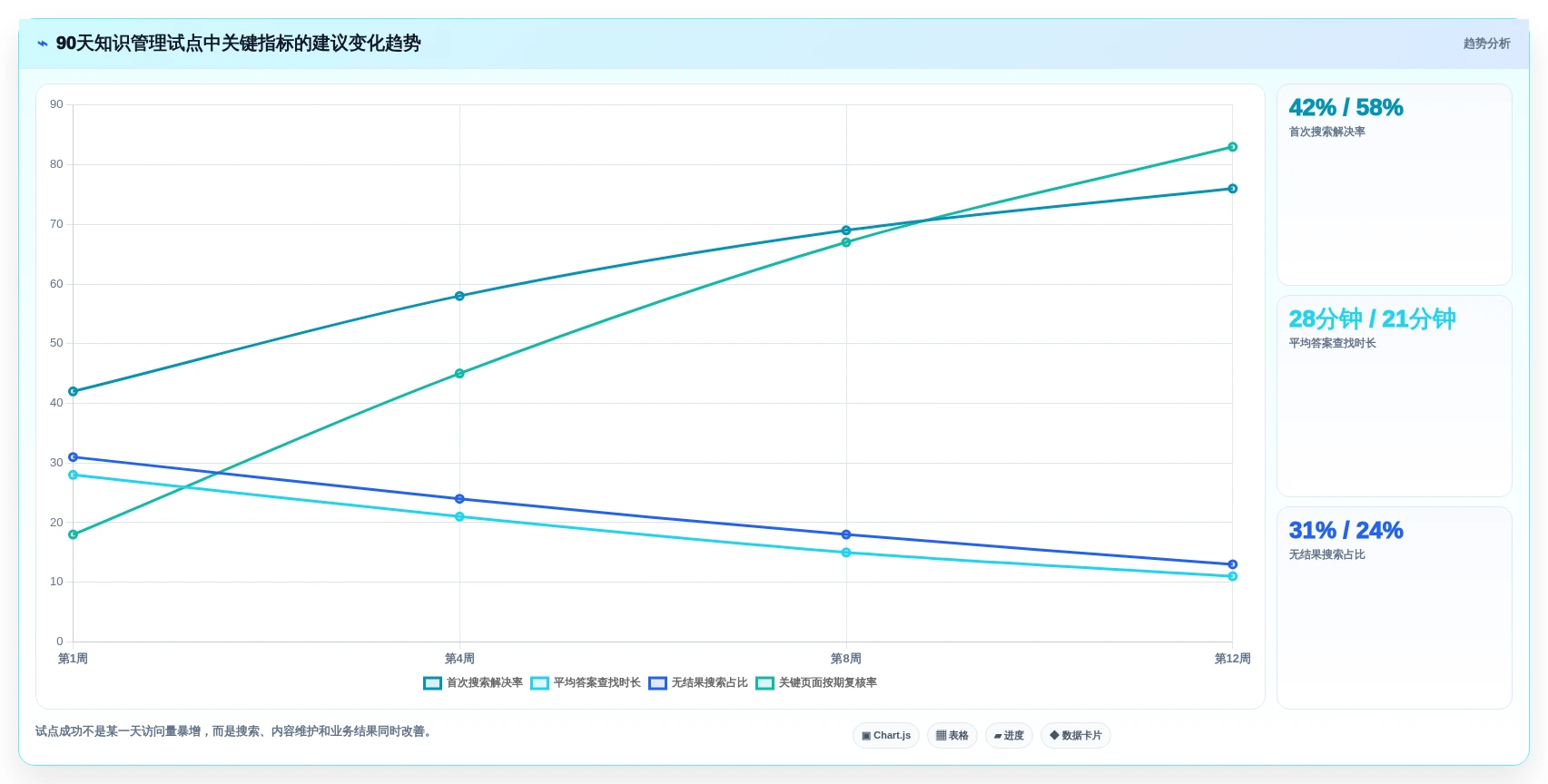Viewport: 1548px width, 784px height.
Task: Click y-axis value 90
Action: (x=56, y=104)
